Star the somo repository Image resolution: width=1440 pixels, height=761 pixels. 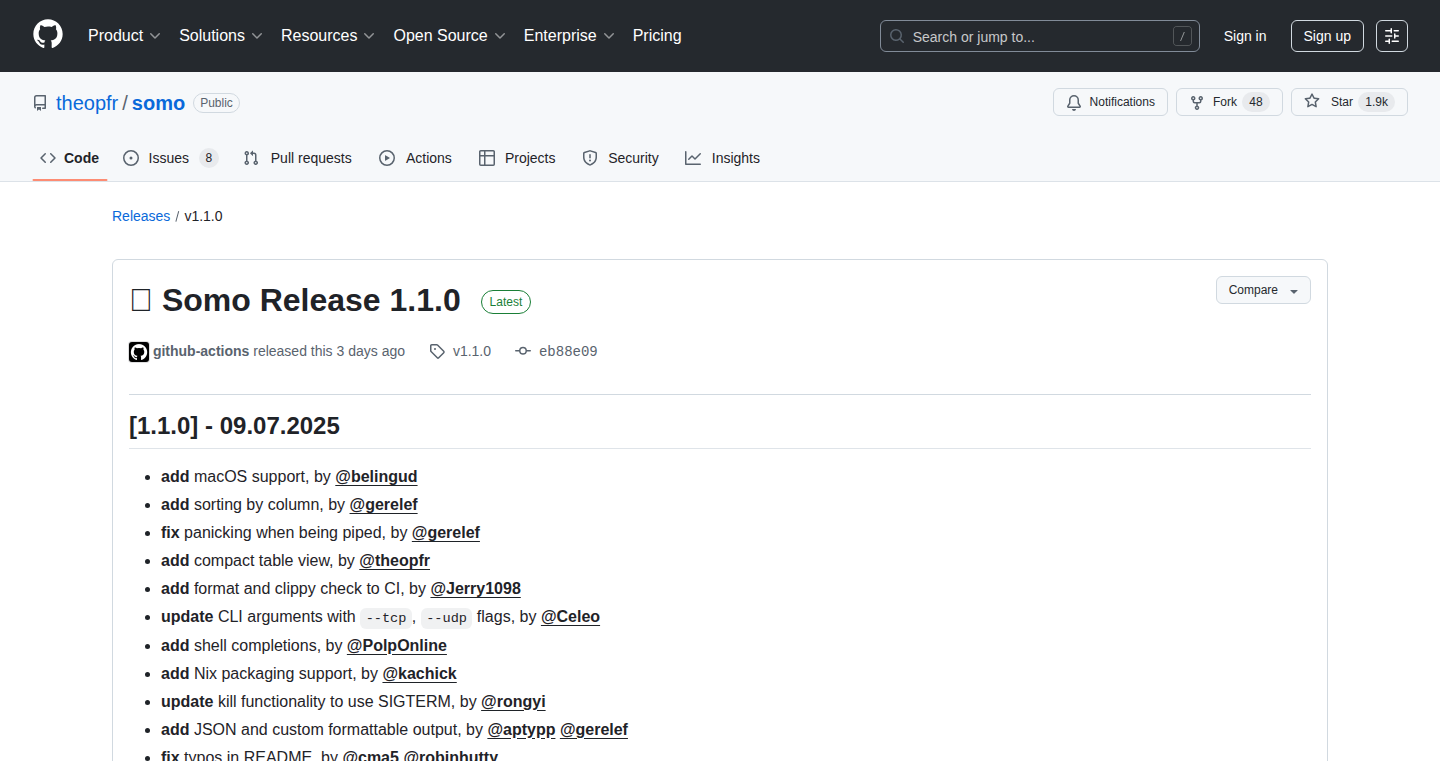click(1349, 102)
